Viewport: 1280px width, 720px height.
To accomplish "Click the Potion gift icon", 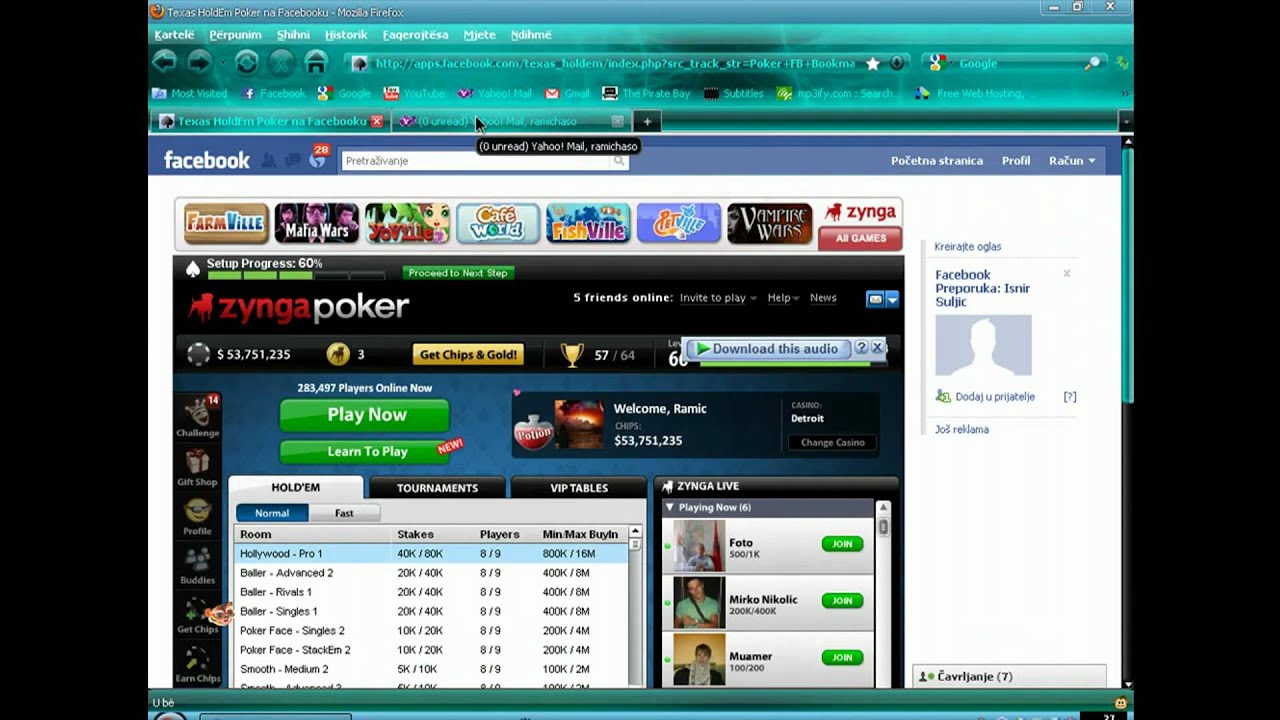I will coord(533,429).
